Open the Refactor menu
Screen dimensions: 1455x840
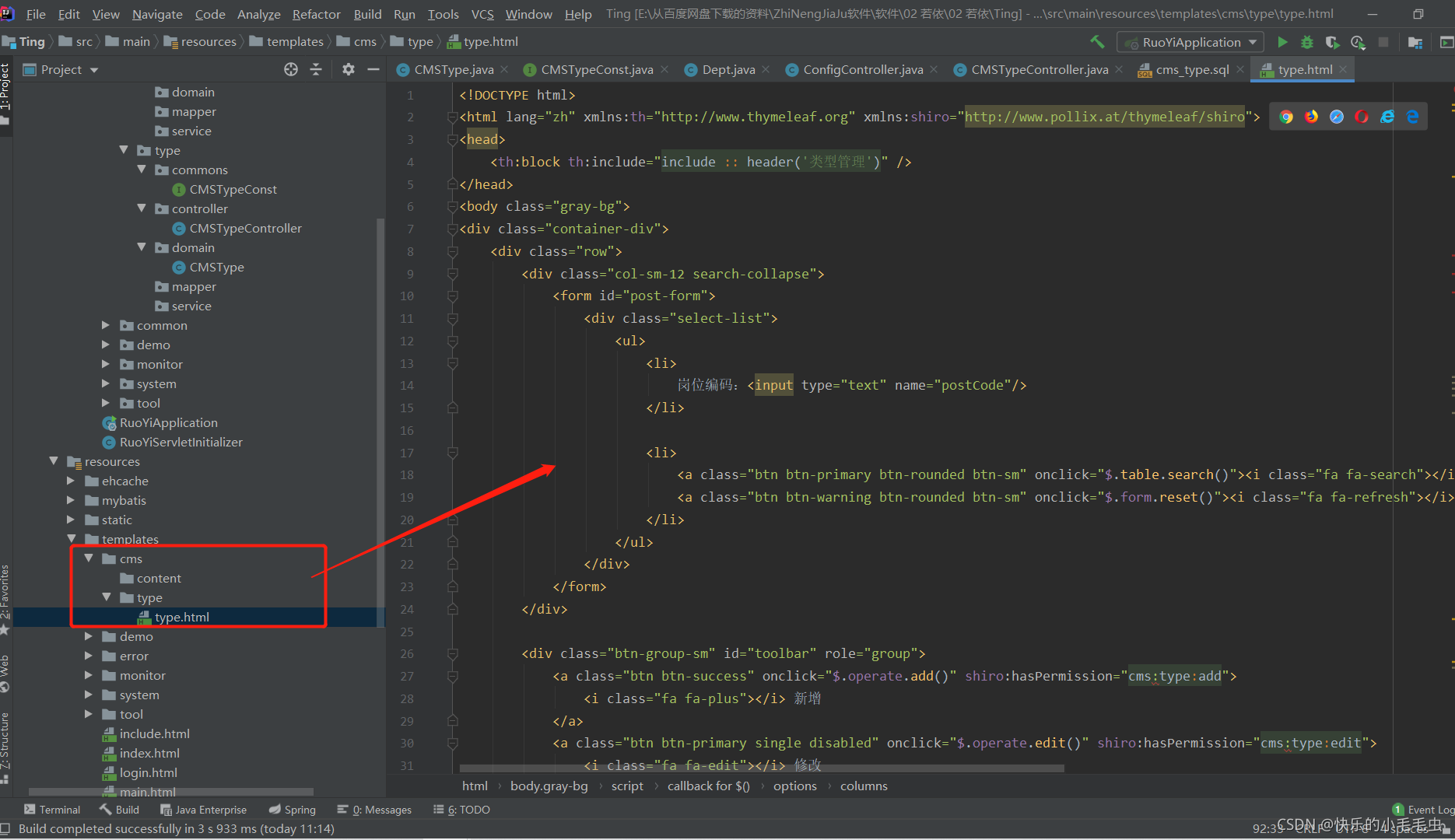(316, 14)
